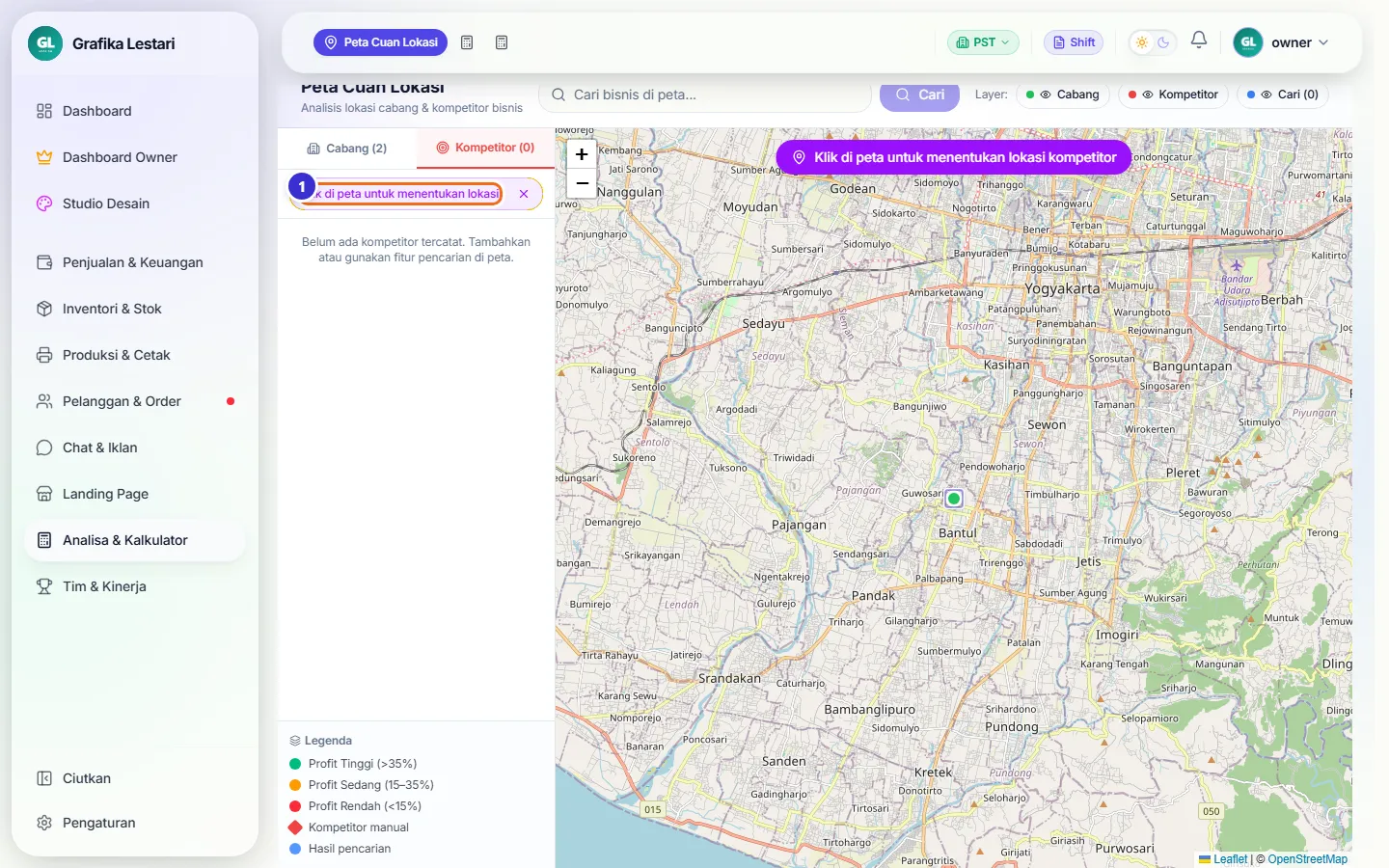1389x868 pixels.
Task: Open Landing Page storefront icon
Action: 44,494
